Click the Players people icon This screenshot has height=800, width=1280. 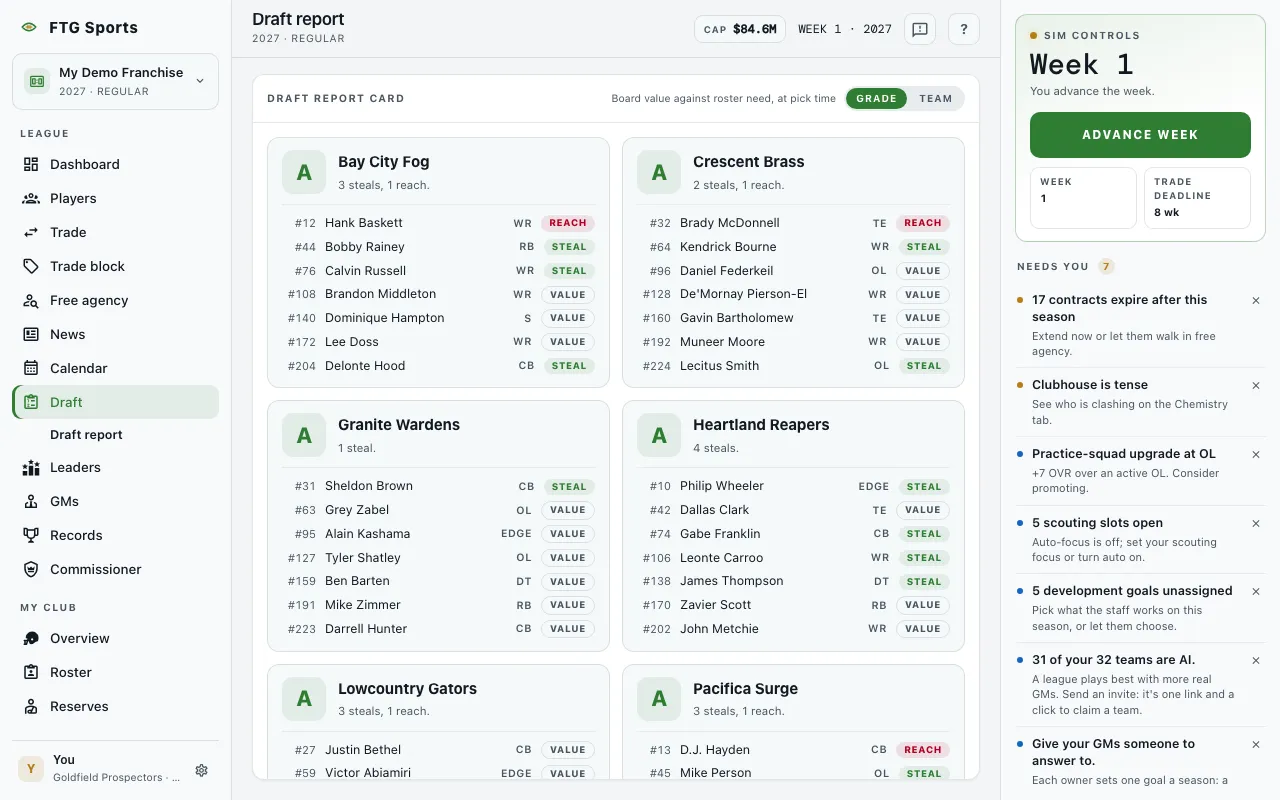(31, 198)
